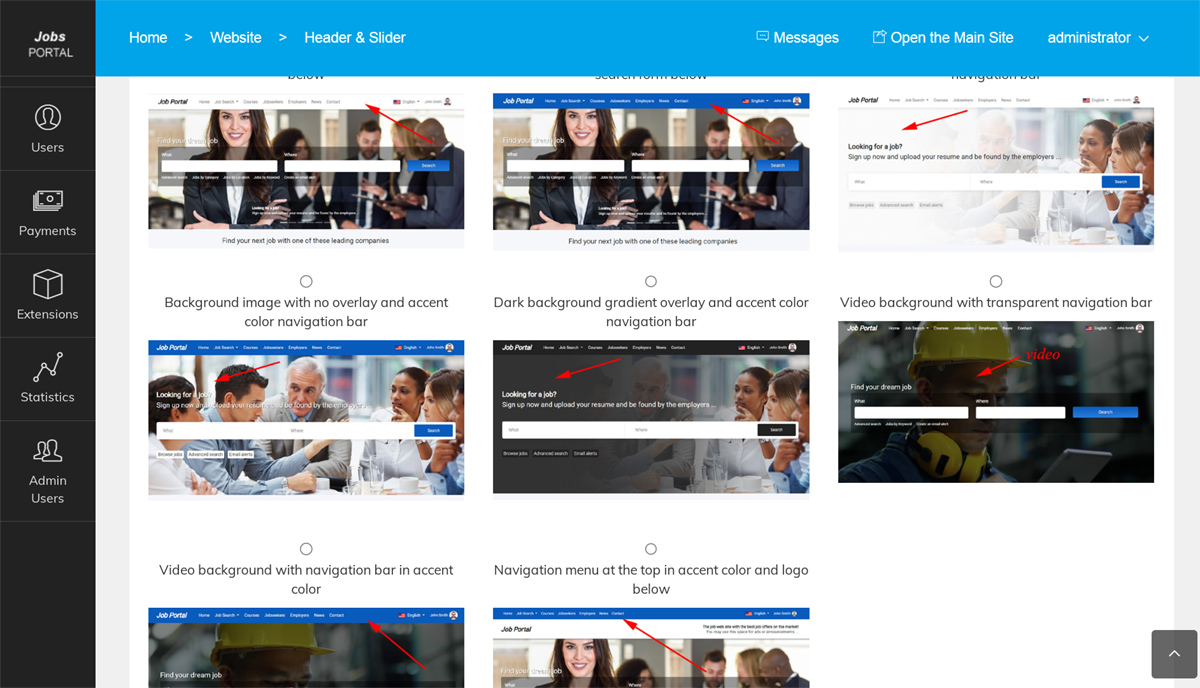Click the Payments sidebar label
This screenshot has height=688, width=1200.
[47, 231]
